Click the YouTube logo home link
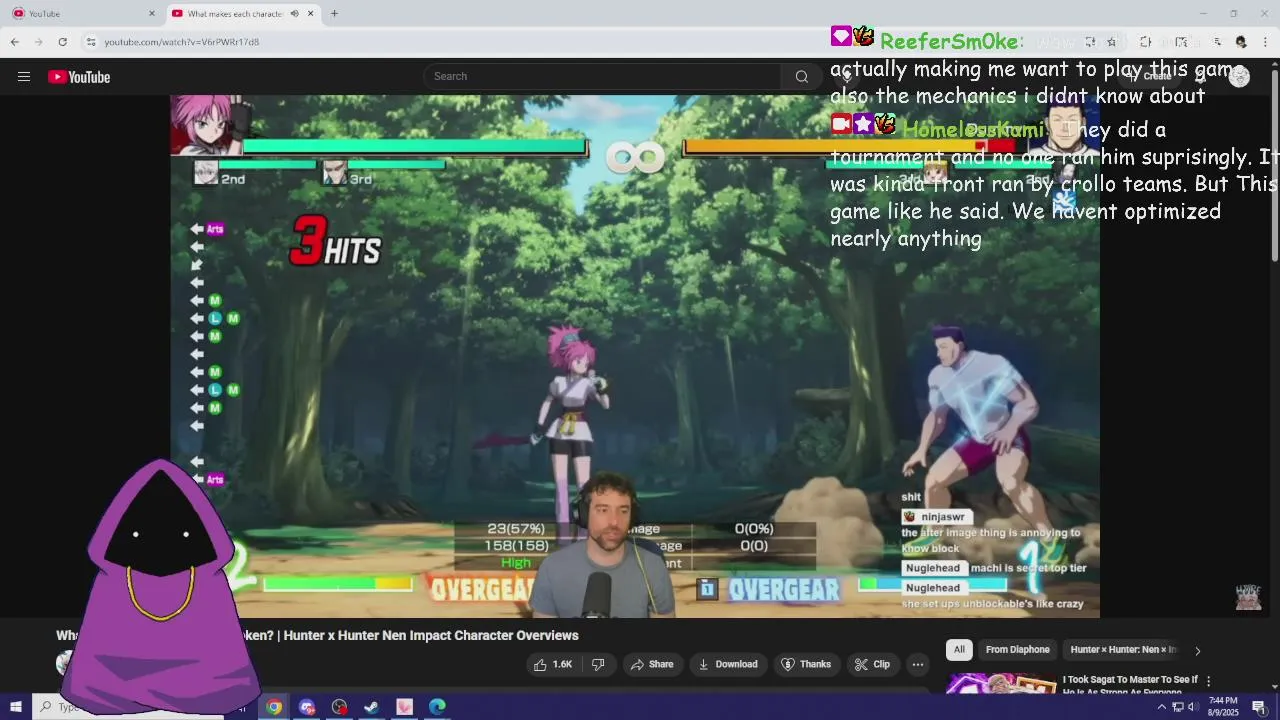This screenshot has width=1280, height=720. pos(79,77)
